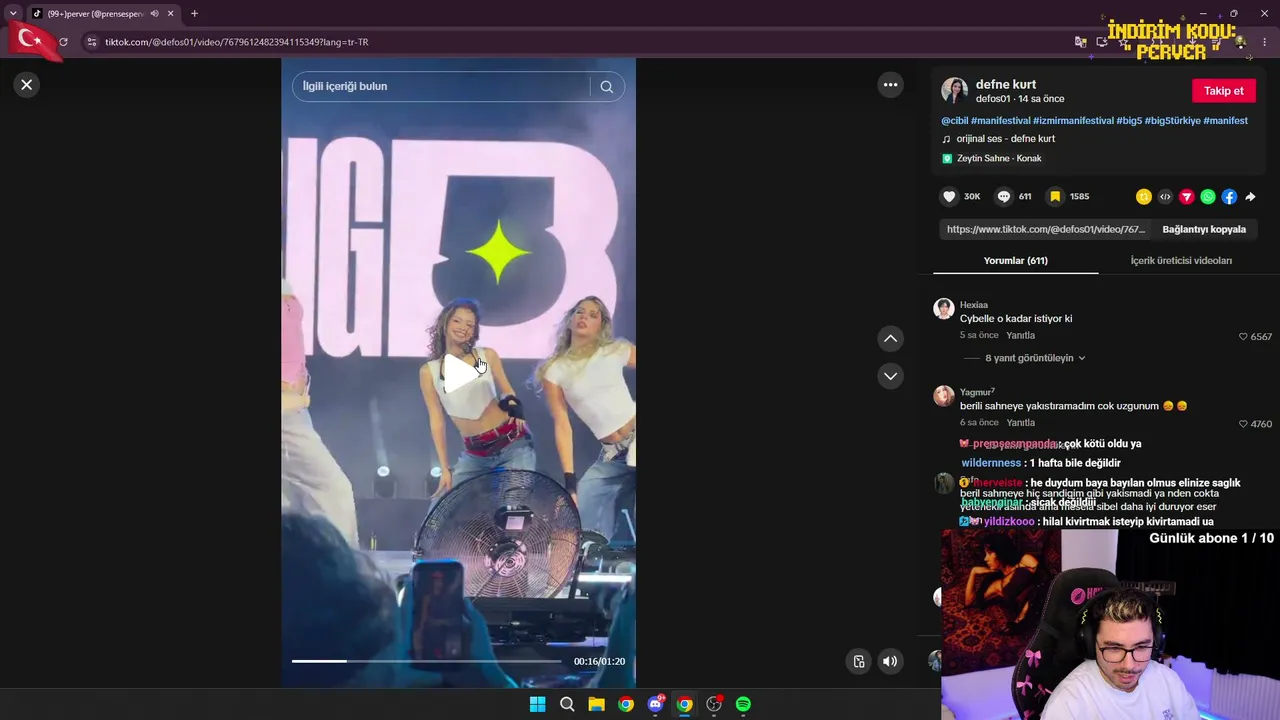Like Hexiaa's comment with the heart
The height and width of the screenshot is (720, 1280).
click(1244, 337)
